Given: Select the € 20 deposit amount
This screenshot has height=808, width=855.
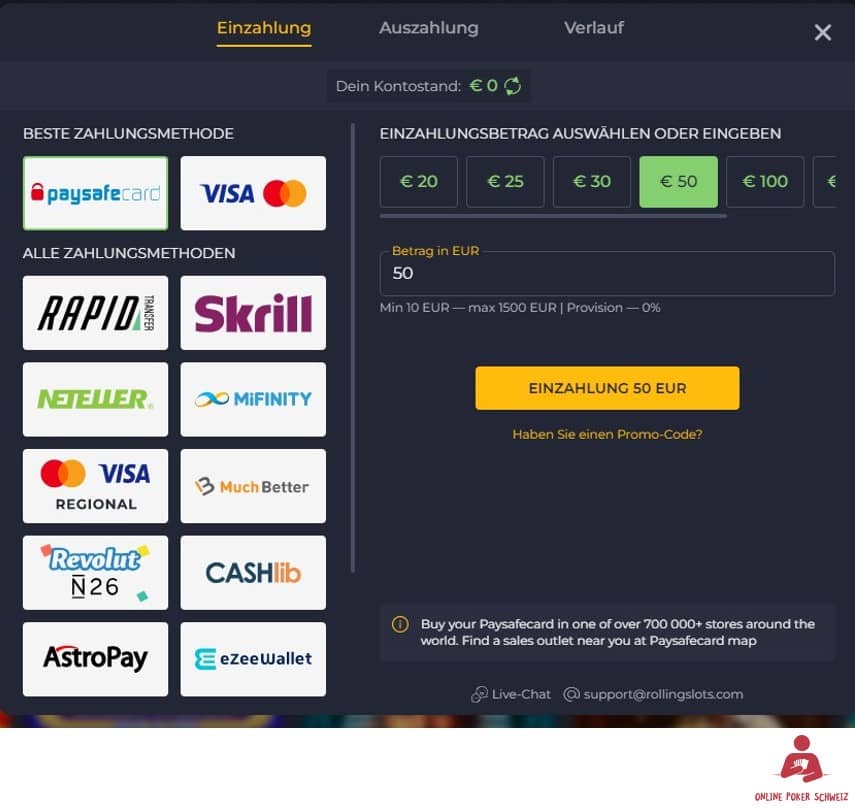Looking at the screenshot, I should [x=419, y=182].
